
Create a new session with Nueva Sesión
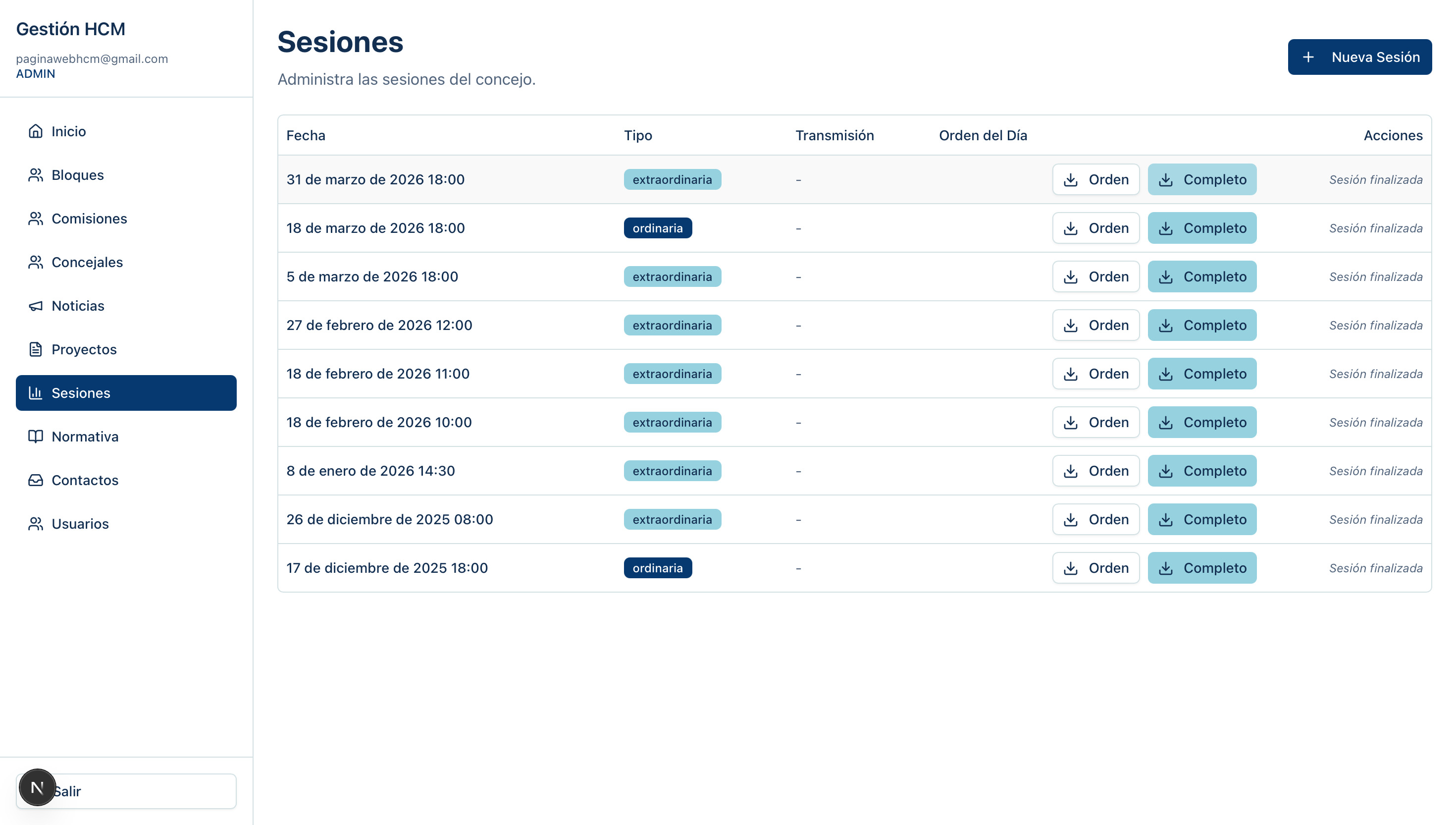pos(1360,57)
